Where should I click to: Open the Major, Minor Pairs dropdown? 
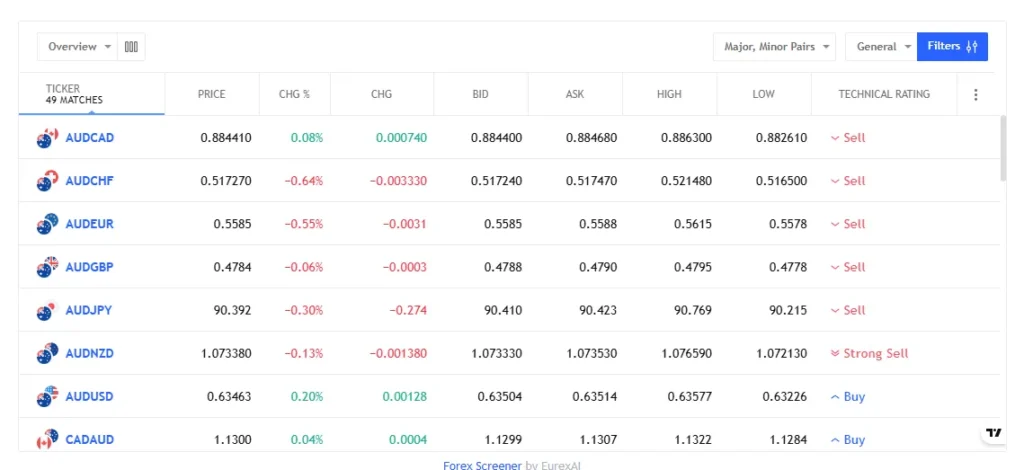773,47
